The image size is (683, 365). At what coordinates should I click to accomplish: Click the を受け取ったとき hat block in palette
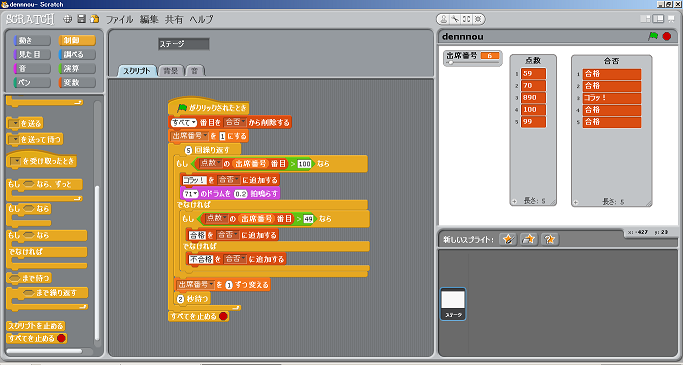pyautogui.click(x=42, y=160)
